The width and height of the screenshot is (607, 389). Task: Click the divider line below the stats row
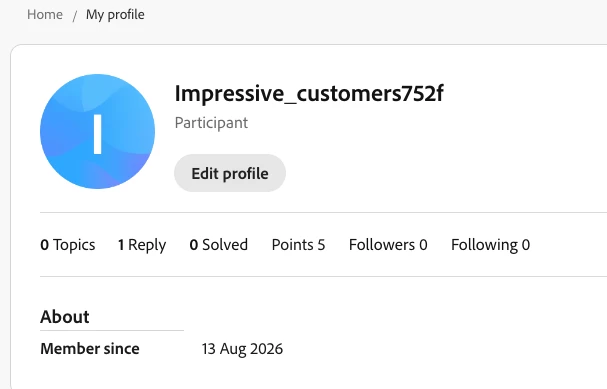point(323,276)
